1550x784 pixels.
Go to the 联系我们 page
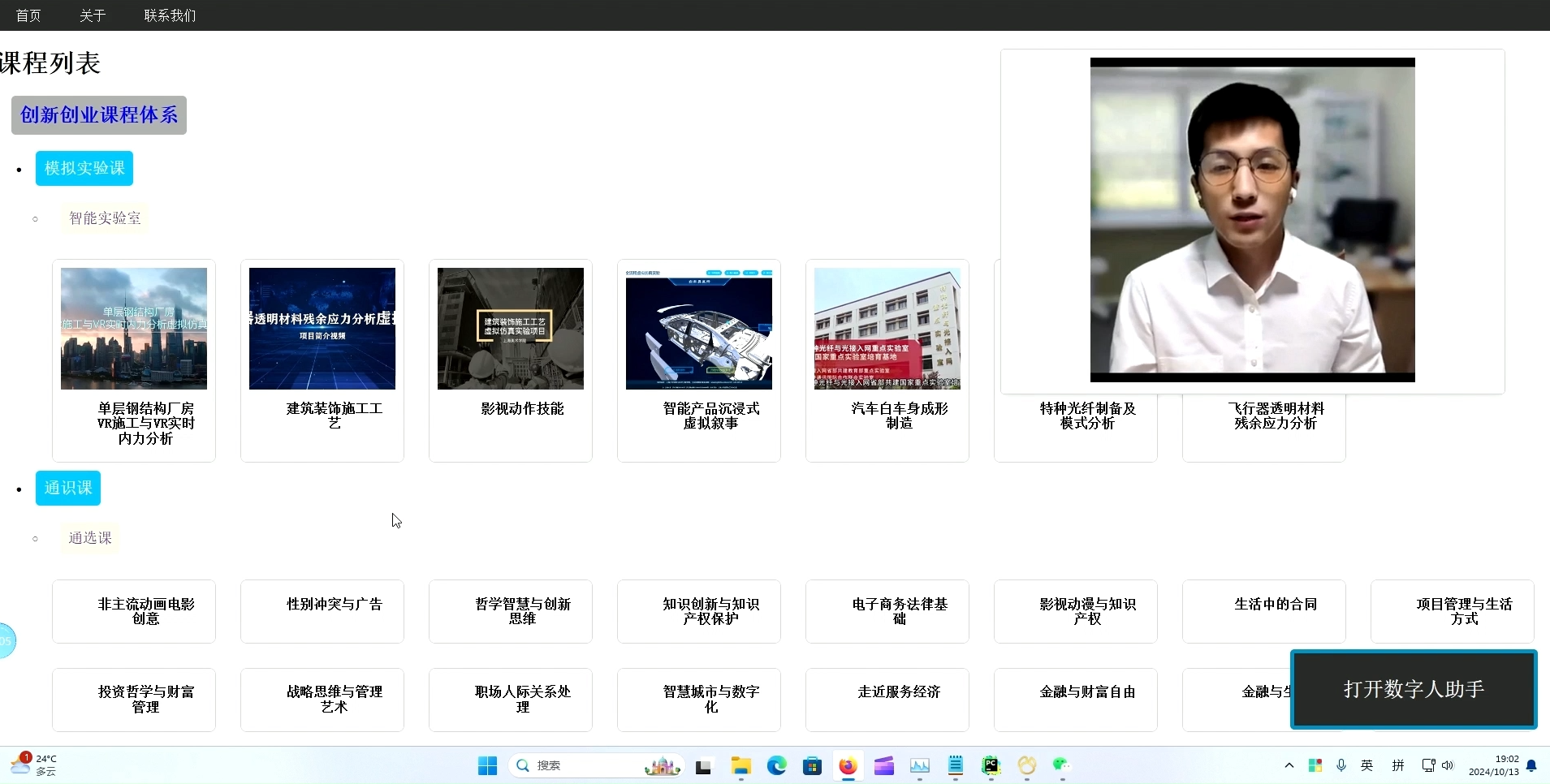[x=170, y=15]
